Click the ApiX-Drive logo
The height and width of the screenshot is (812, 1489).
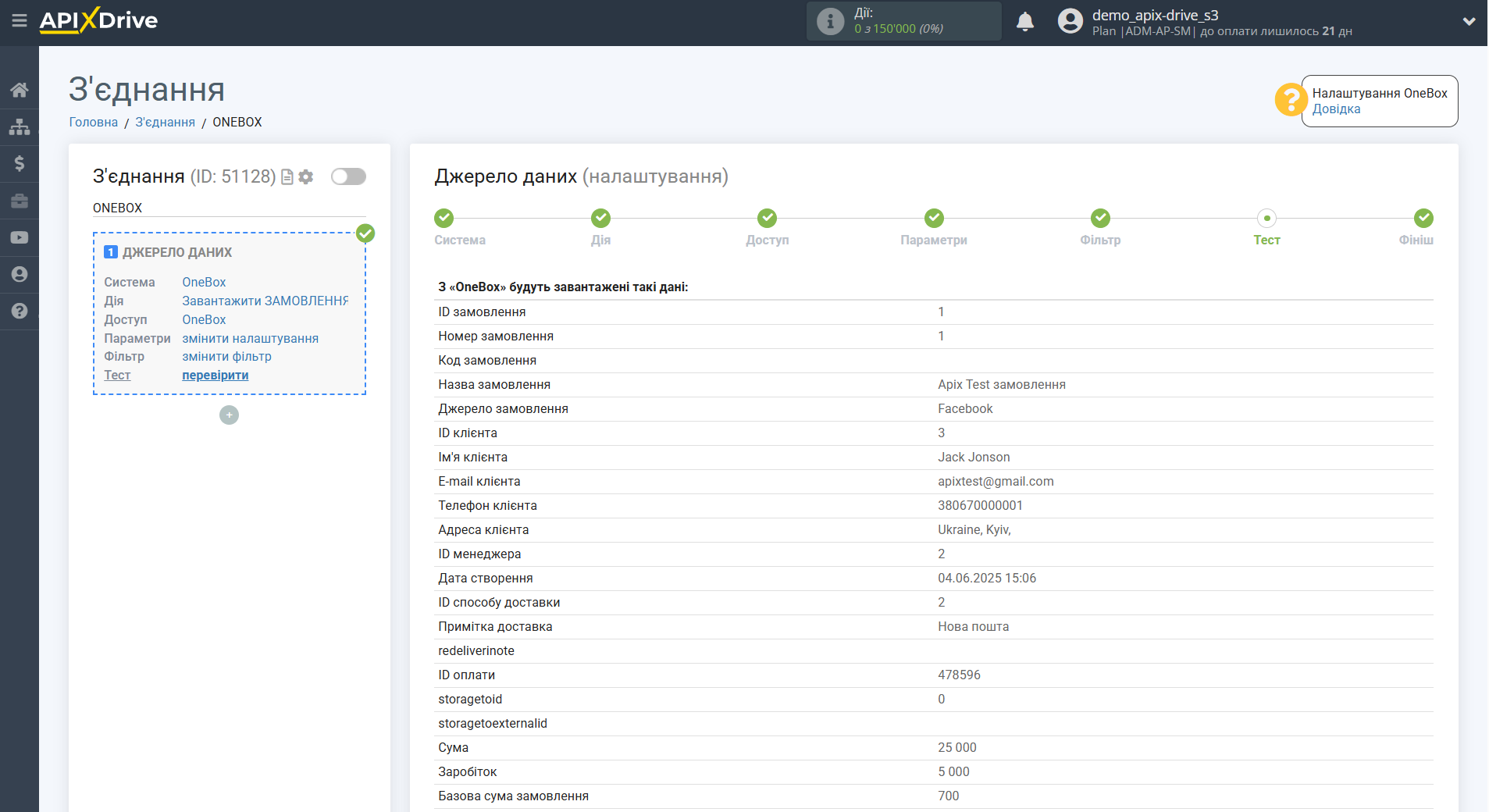[98, 20]
